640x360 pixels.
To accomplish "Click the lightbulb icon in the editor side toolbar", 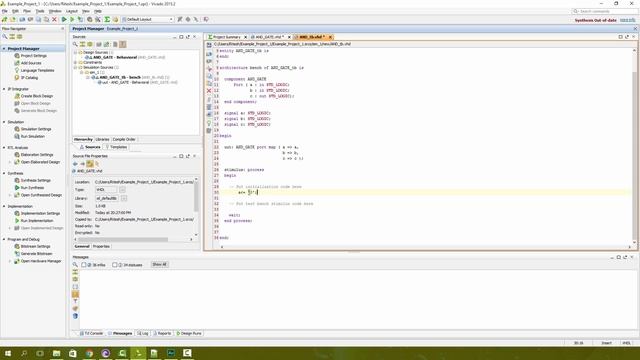I will 209,123.
